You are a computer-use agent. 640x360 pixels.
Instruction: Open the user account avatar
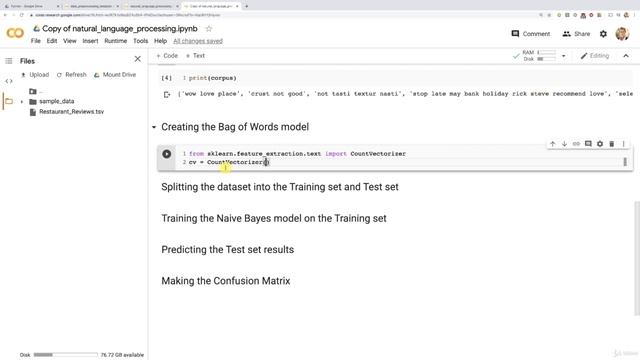(622, 34)
